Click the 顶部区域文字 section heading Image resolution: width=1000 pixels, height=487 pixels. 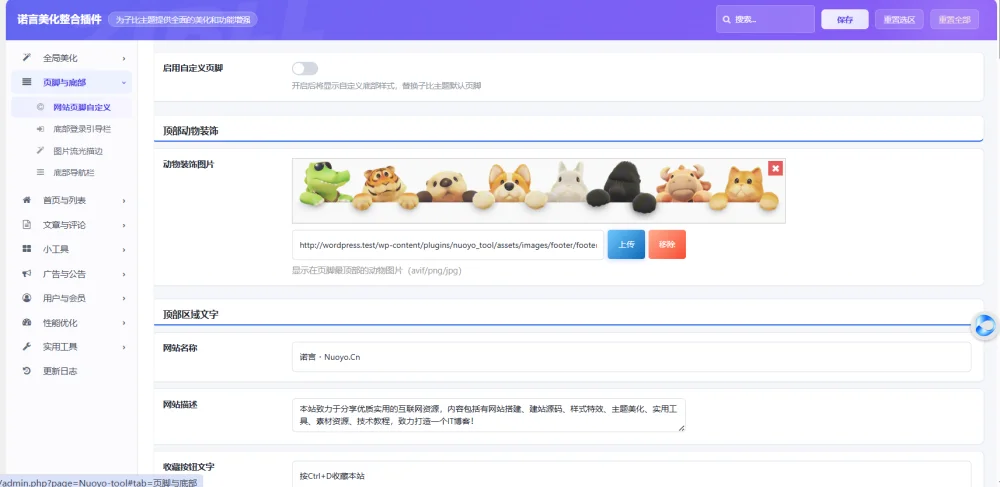pos(191,314)
